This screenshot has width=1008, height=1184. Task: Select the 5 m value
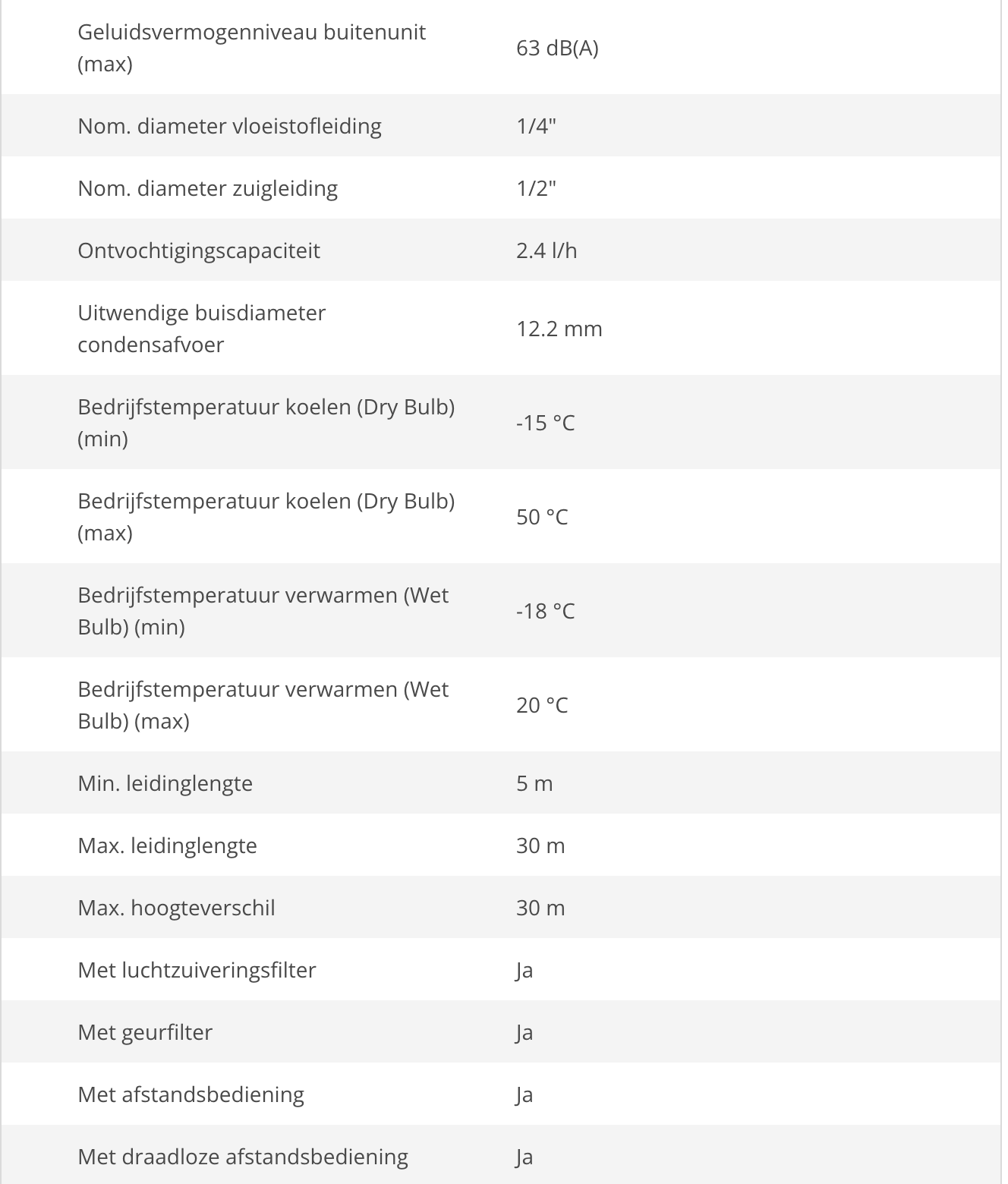[534, 783]
